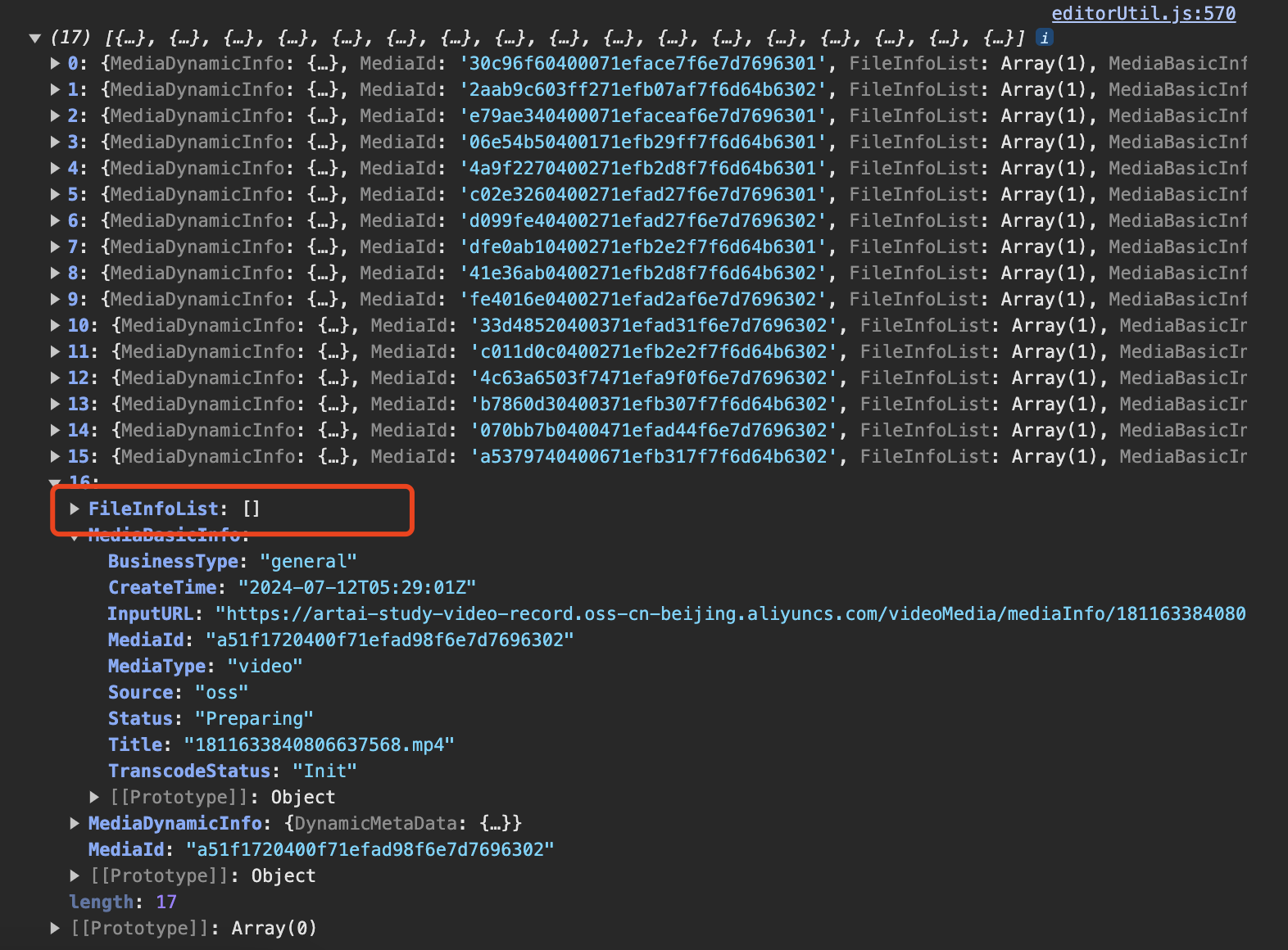Expand array item 1
1288x950 pixels.
coord(55,89)
